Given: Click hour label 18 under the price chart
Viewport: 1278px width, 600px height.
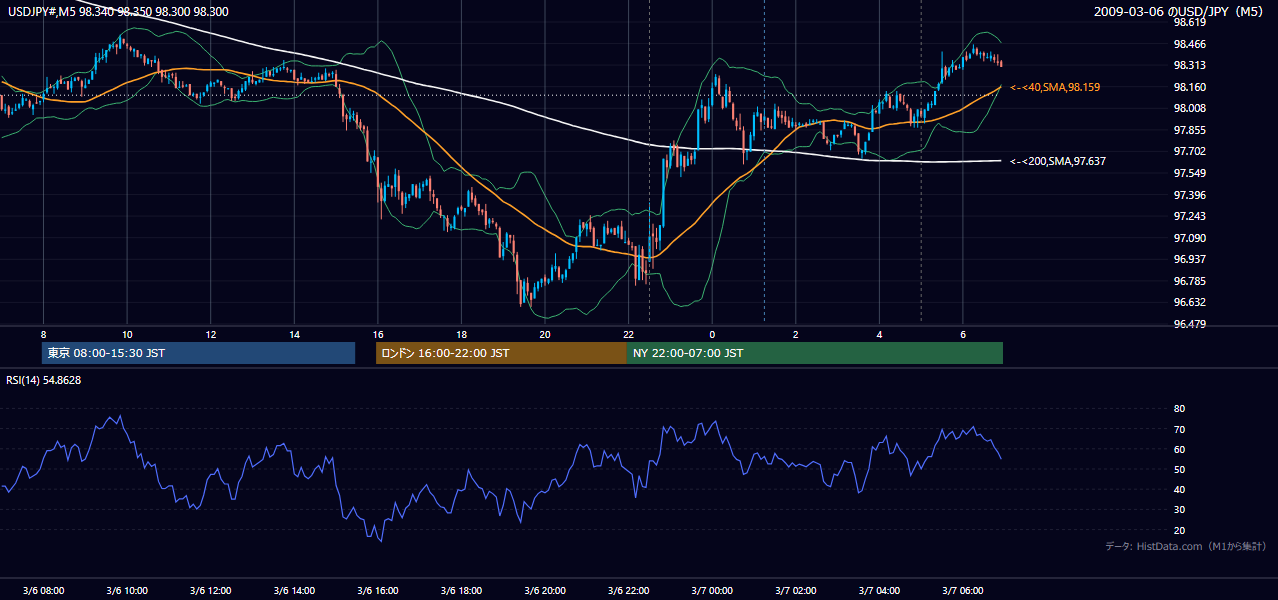Looking at the screenshot, I should click(461, 334).
